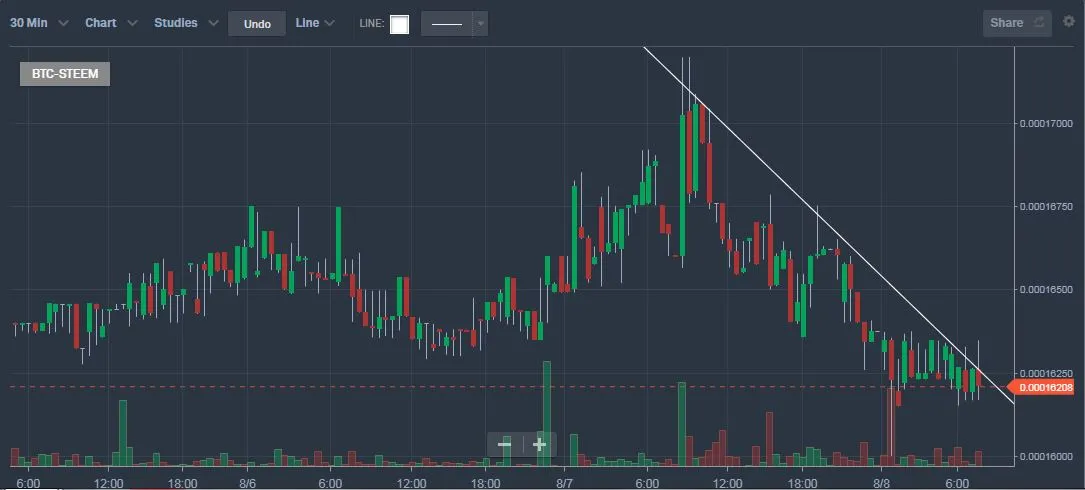
Task: Click the 8/8 date axis label
Action: pos(882,483)
